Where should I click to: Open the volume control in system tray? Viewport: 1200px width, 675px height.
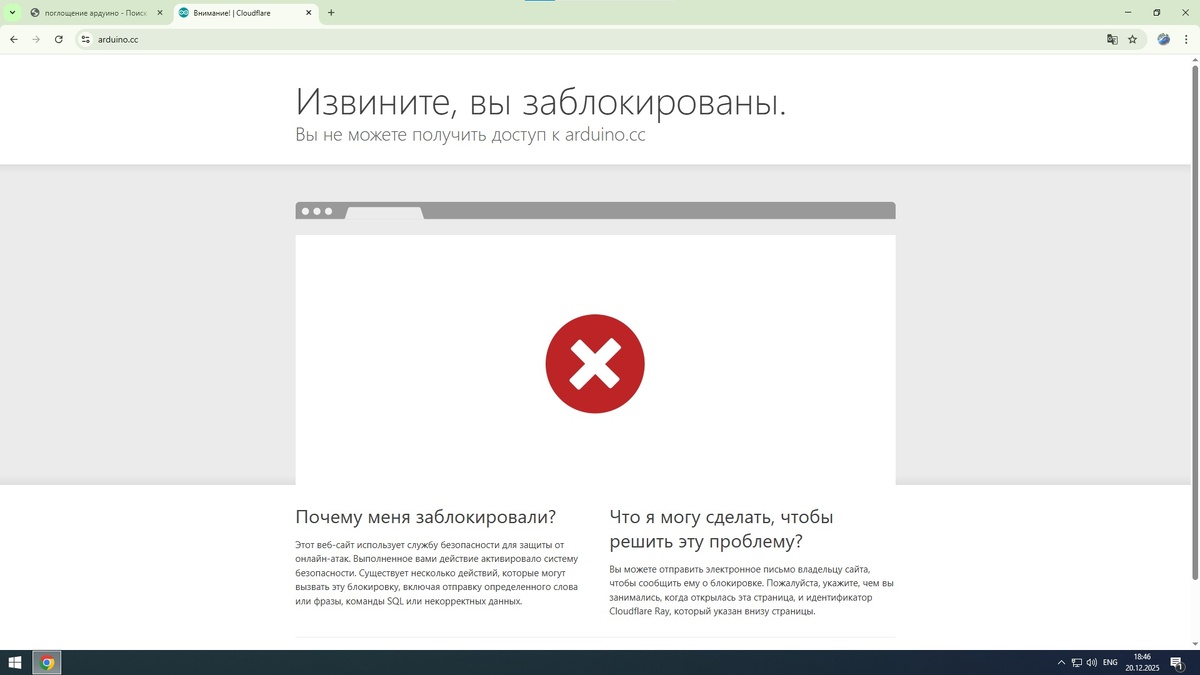click(1092, 662)
